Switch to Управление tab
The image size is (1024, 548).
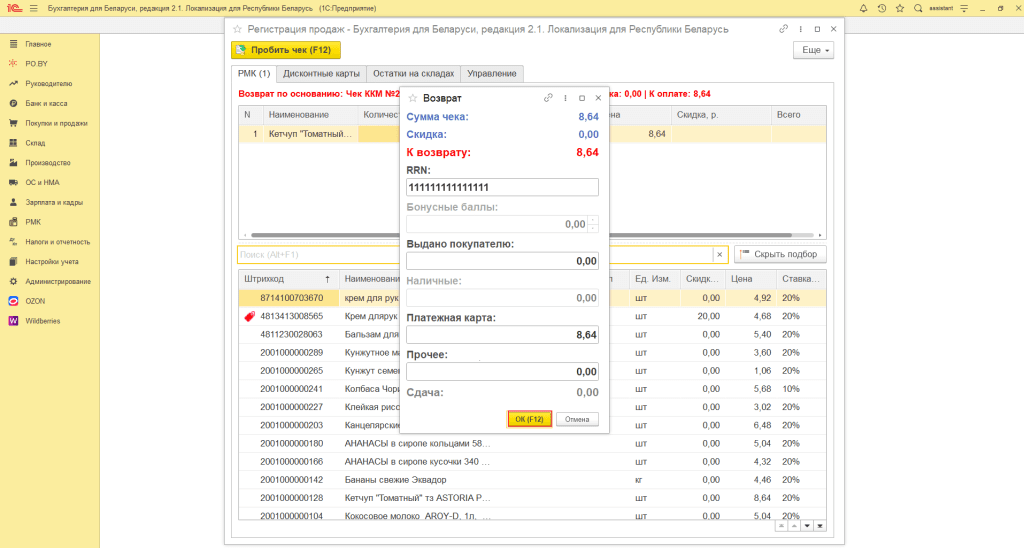[492, 74]
